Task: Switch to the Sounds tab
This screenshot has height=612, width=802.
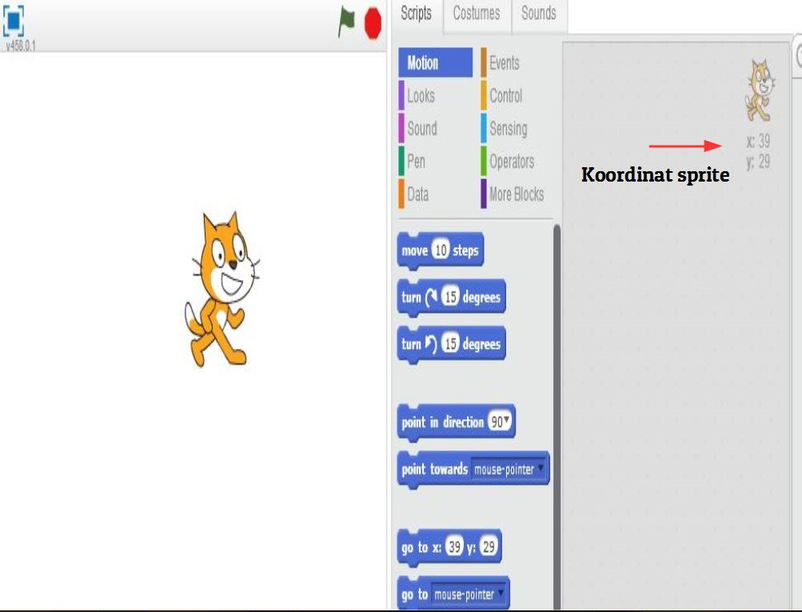Action: pos(539,14)
